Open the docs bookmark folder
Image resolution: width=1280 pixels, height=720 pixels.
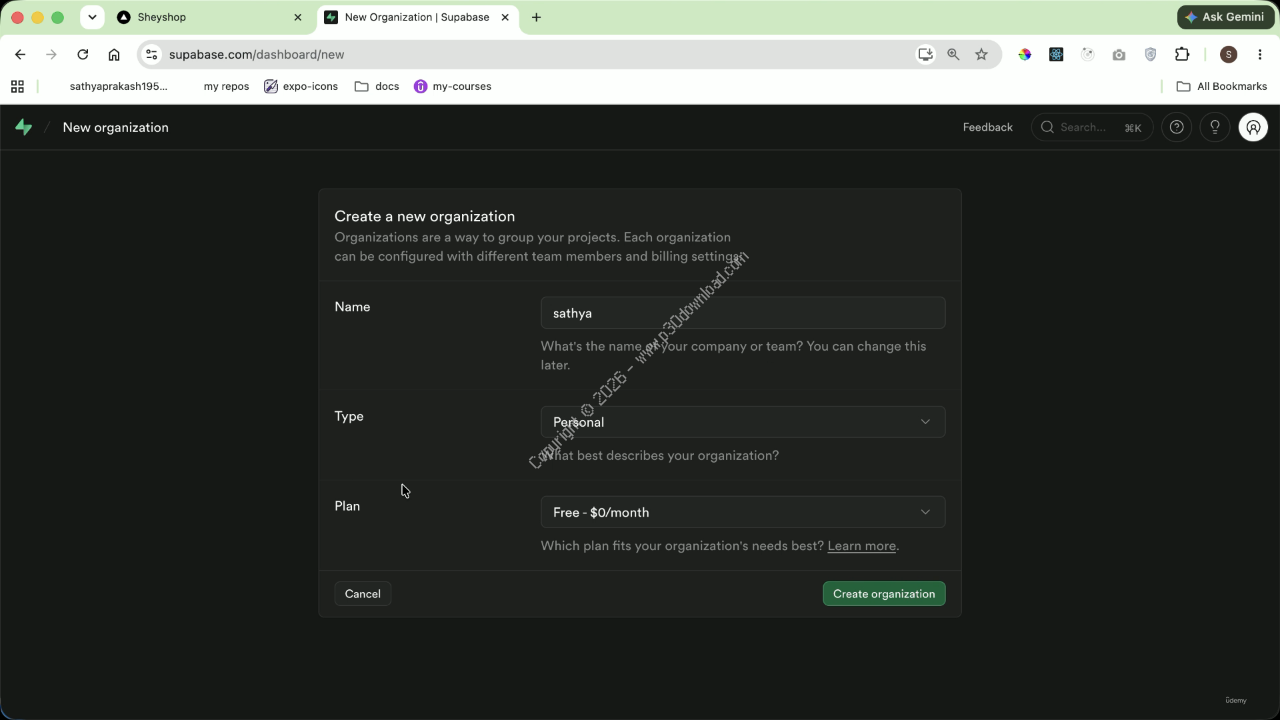click(377, 87)
